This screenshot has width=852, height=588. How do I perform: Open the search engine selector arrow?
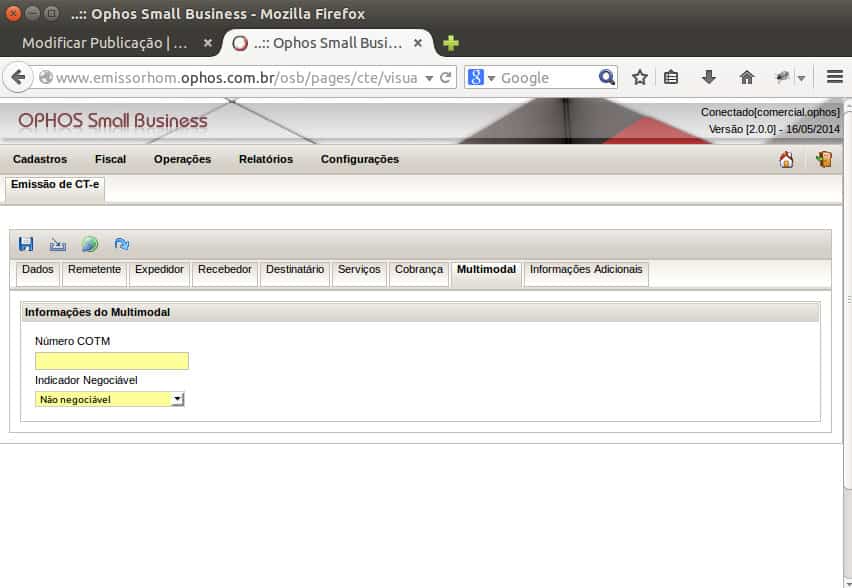[491, 78]
